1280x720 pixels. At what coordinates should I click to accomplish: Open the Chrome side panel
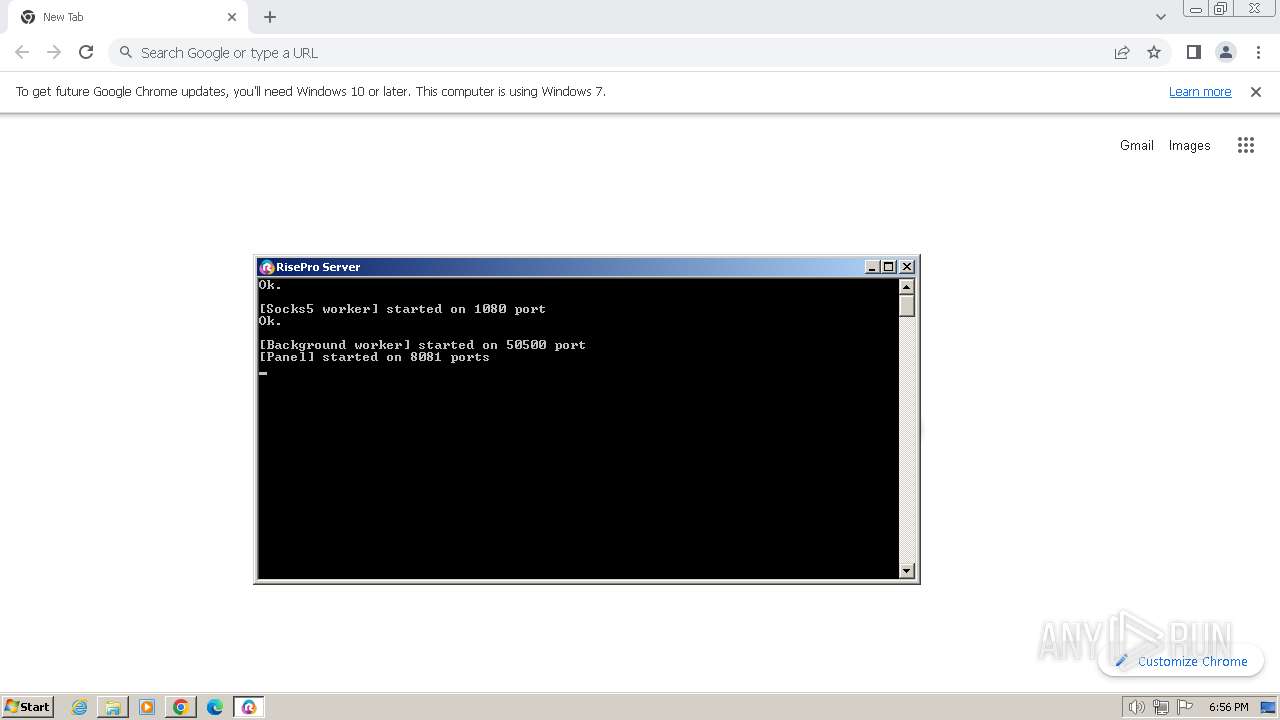pos(1193,52)
